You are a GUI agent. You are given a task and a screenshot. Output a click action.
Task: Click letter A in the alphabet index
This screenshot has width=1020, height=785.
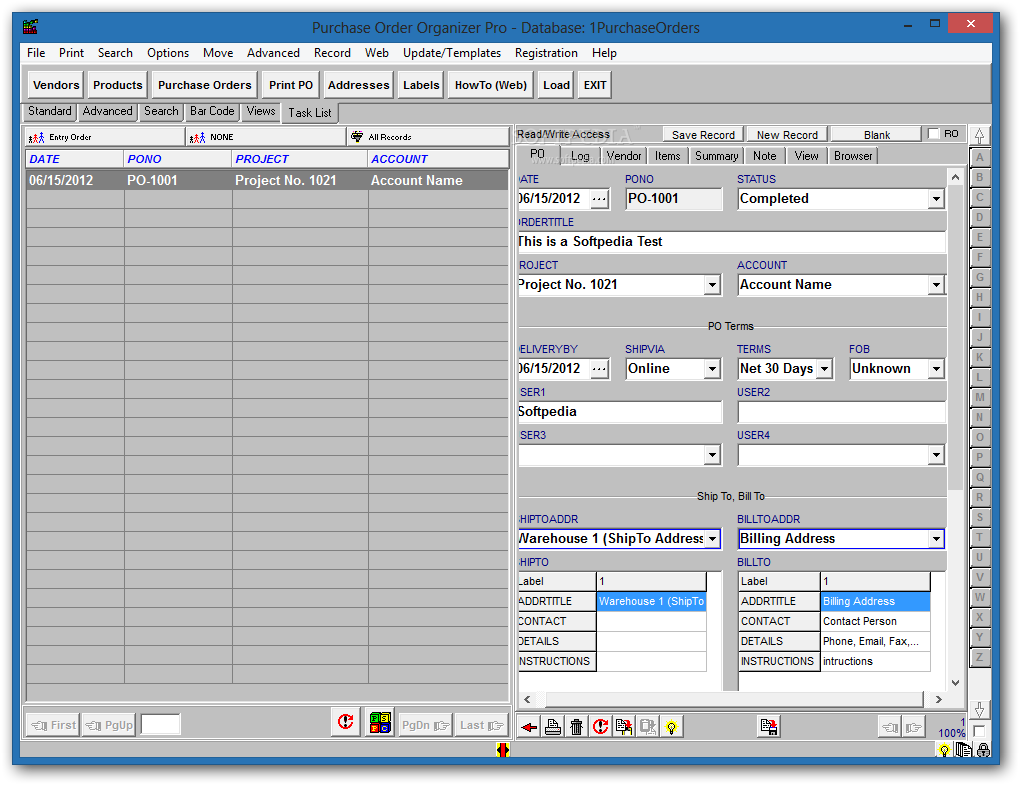pyautogui.click(x=979, y=157)
